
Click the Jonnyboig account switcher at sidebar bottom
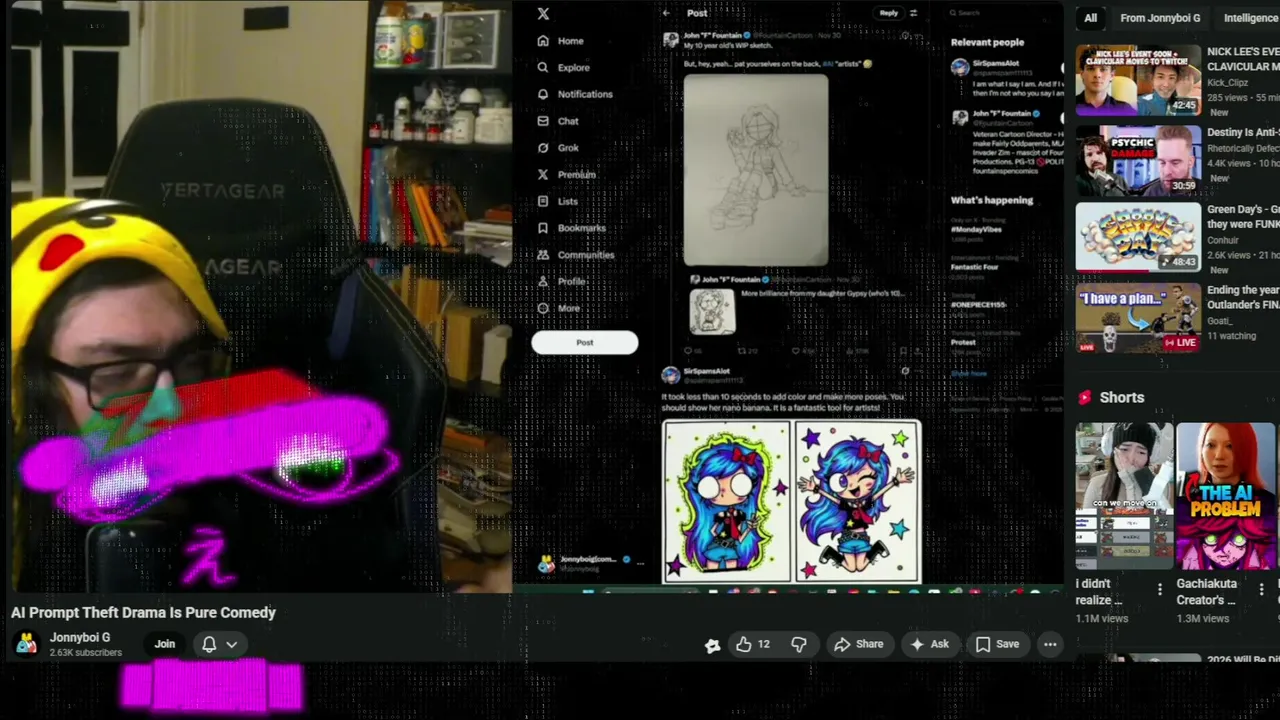590,563
